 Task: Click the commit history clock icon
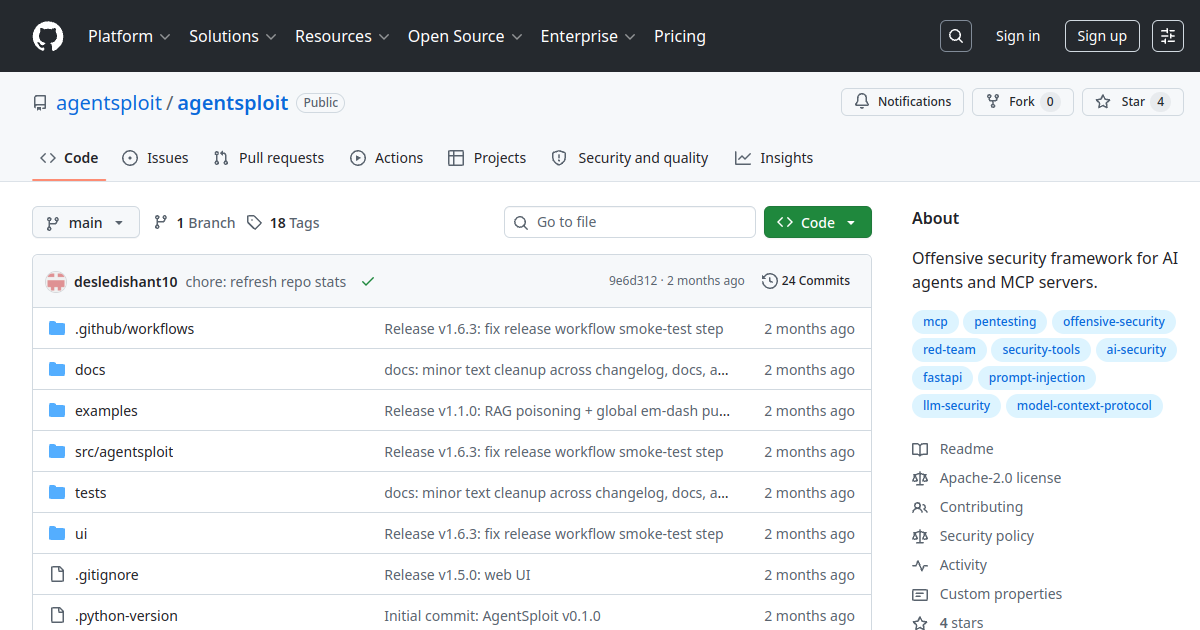tap(769, 281)
